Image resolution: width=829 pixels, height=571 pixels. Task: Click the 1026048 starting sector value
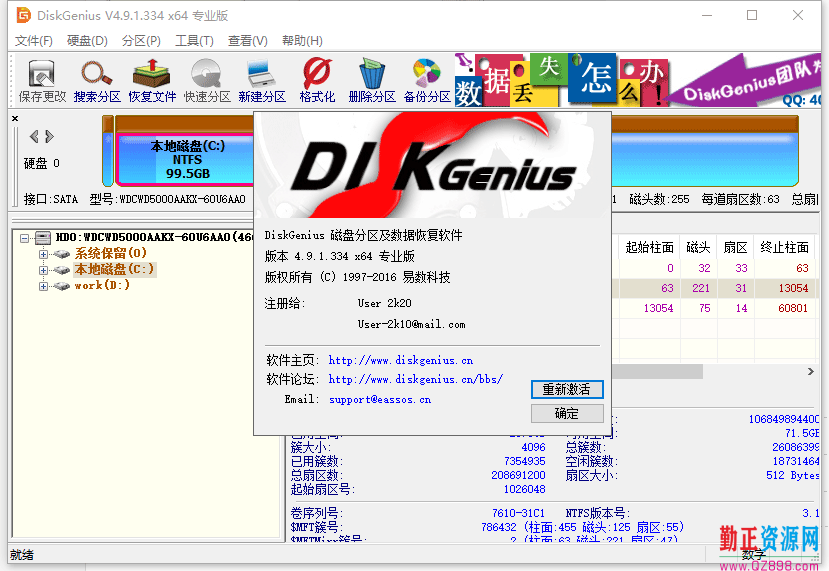tap(524, 490)
